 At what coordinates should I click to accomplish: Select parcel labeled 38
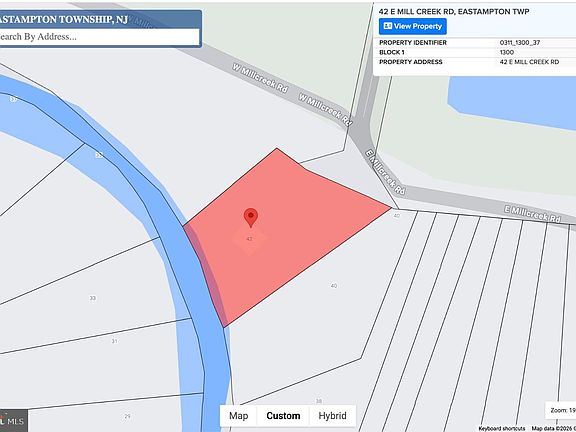point(319,401)
